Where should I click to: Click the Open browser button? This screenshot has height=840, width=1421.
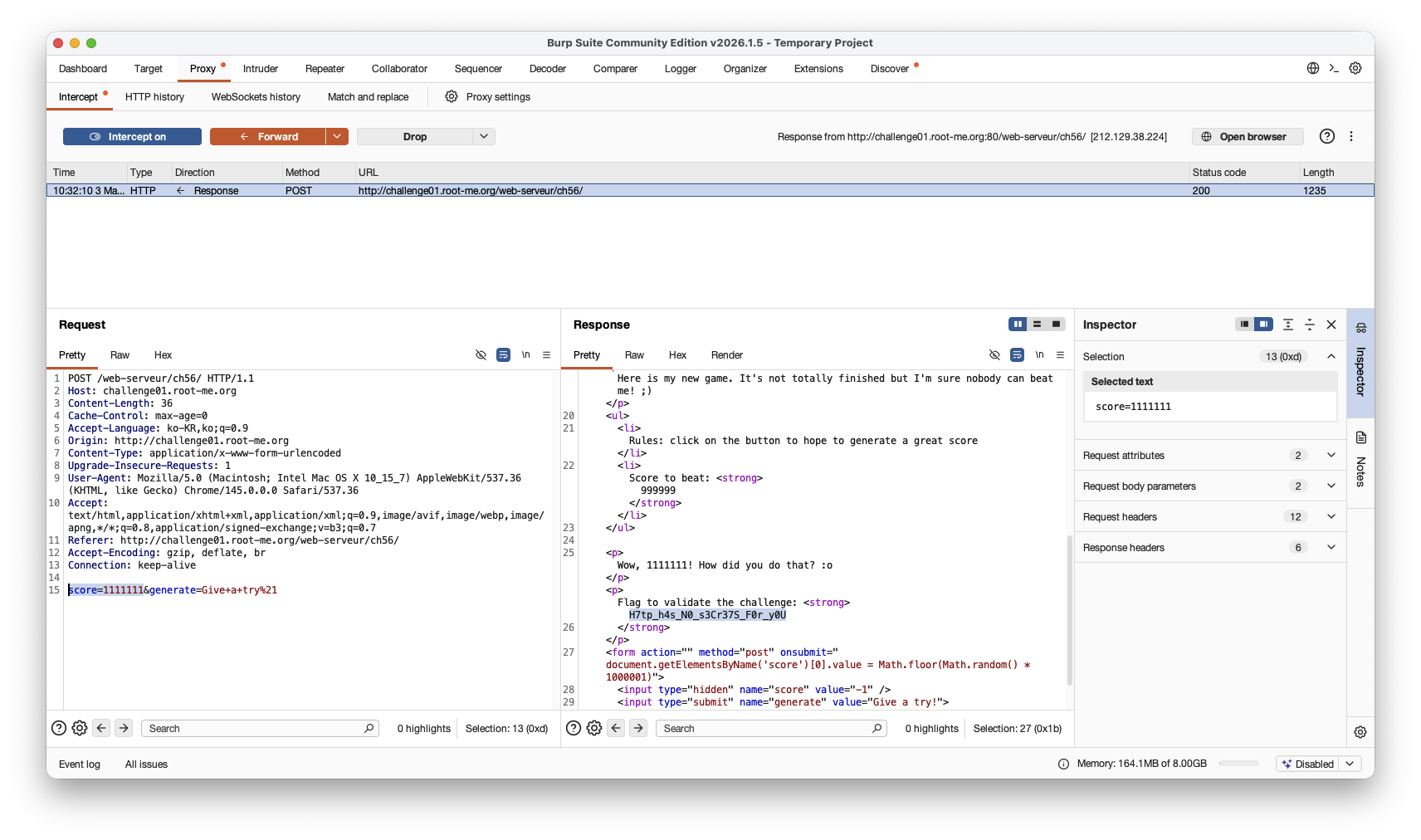pos(1248,136)
